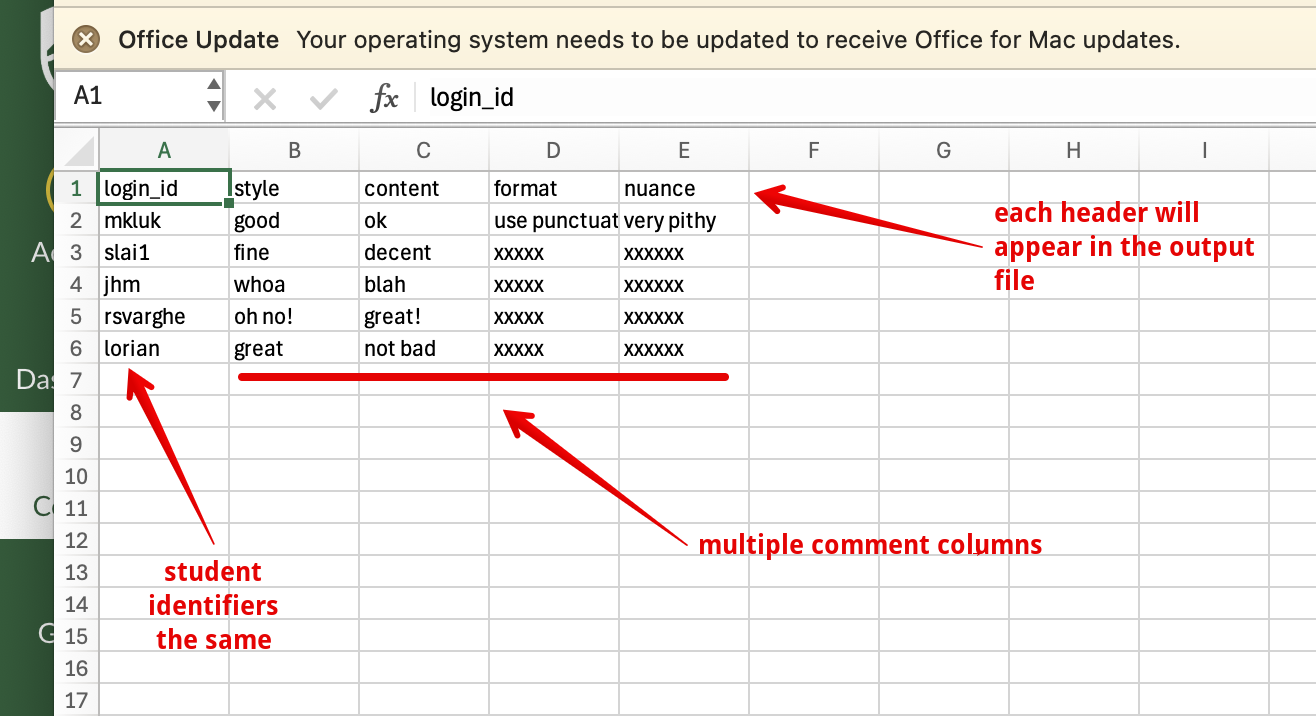Select row 1 header
1316x716 pixels.
point(77,189)
